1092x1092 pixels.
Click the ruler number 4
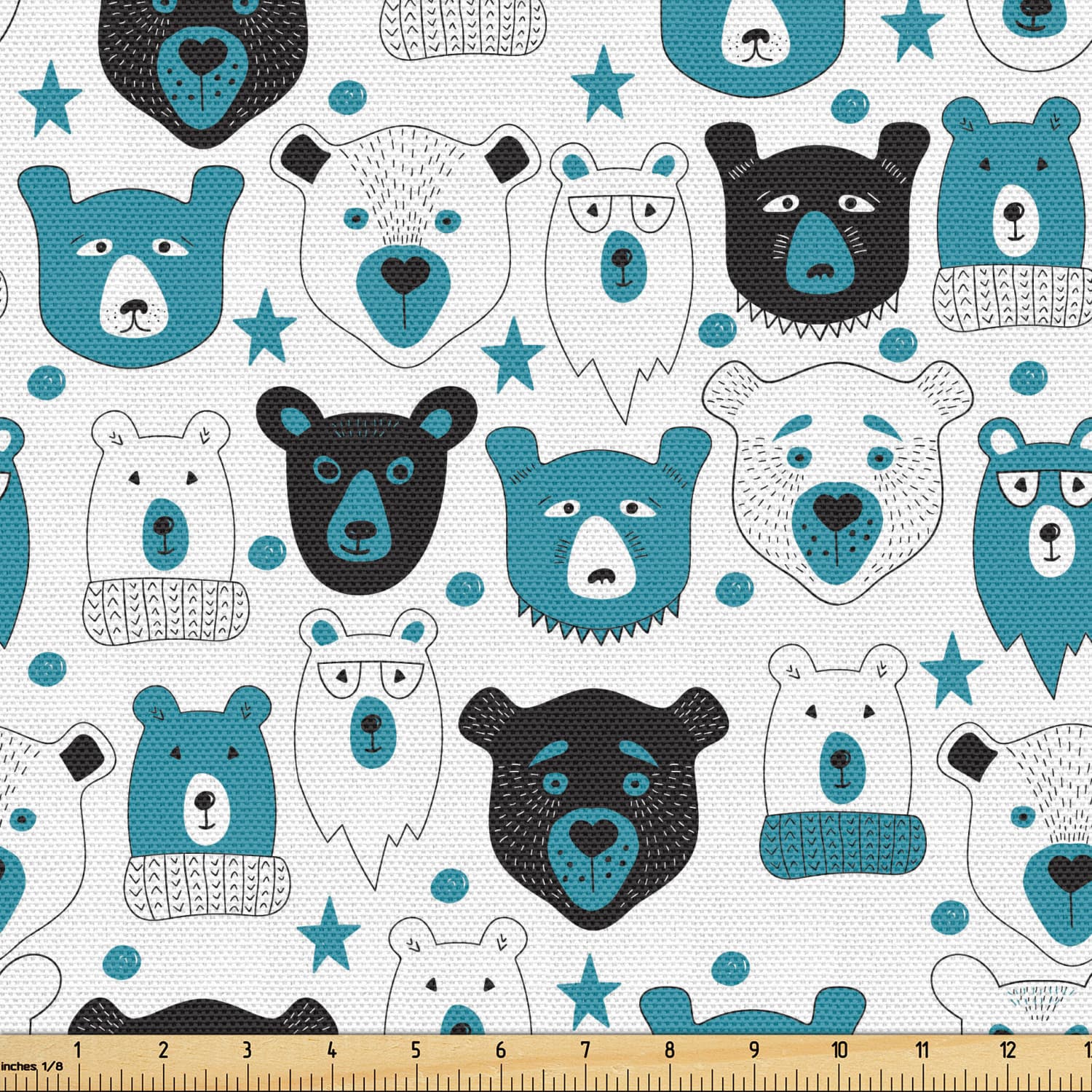pos(332,1050)
